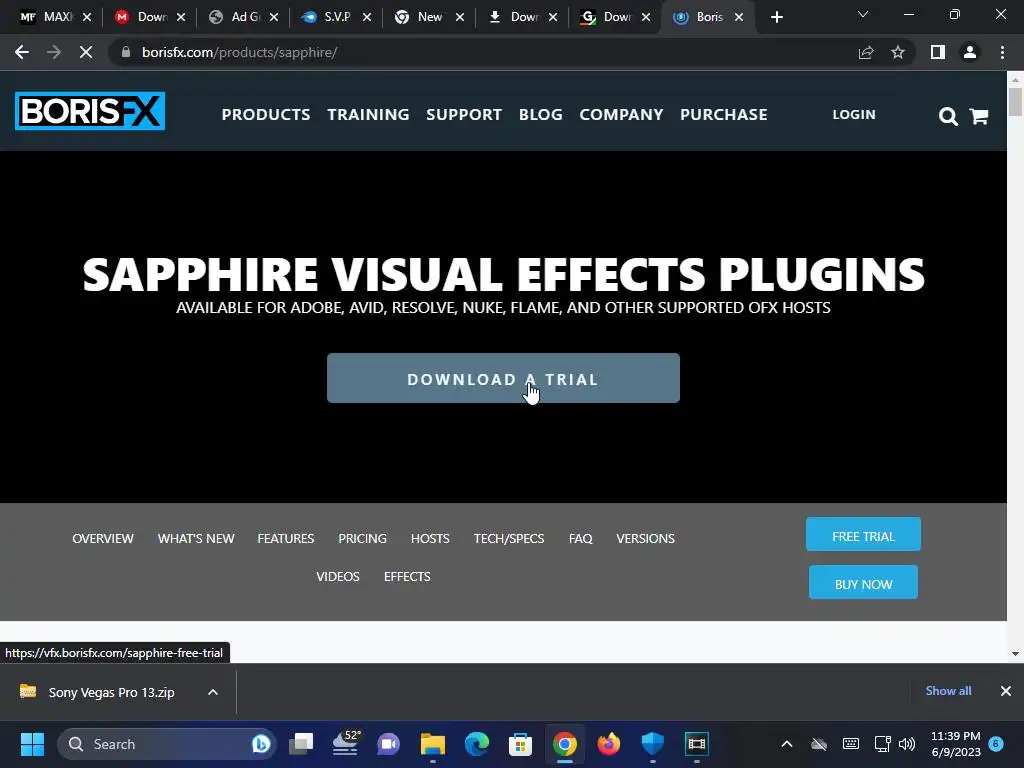1024x768 pixels.
Task: Click the BUY NOW button
Action: [863, 583]
